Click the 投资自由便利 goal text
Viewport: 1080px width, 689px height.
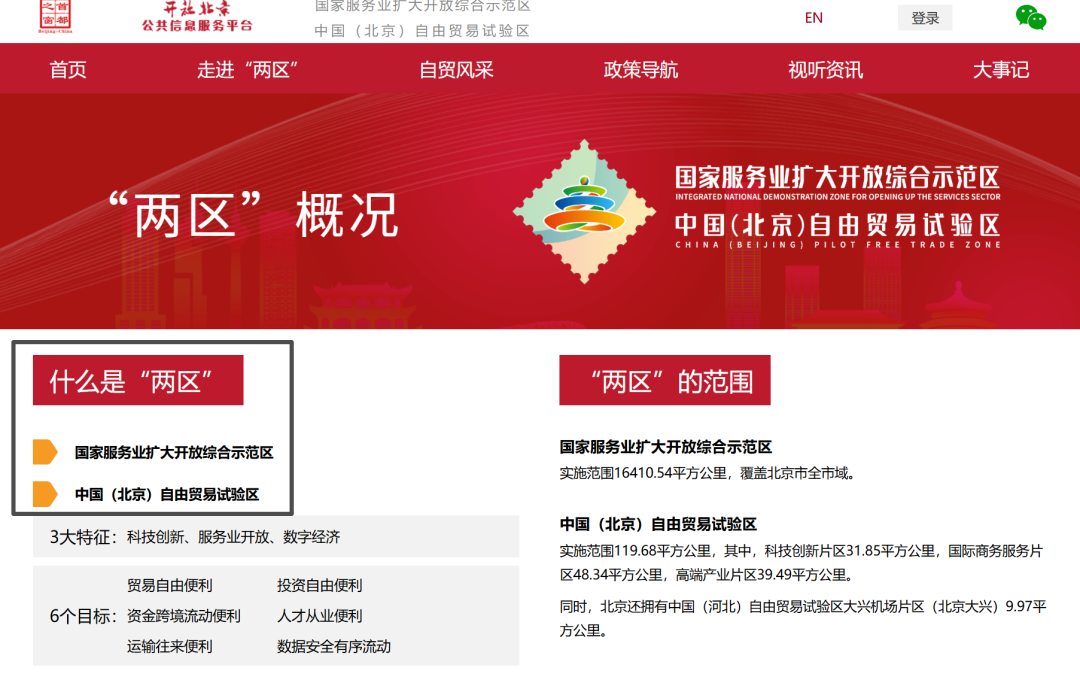click(x=320, y=586)
